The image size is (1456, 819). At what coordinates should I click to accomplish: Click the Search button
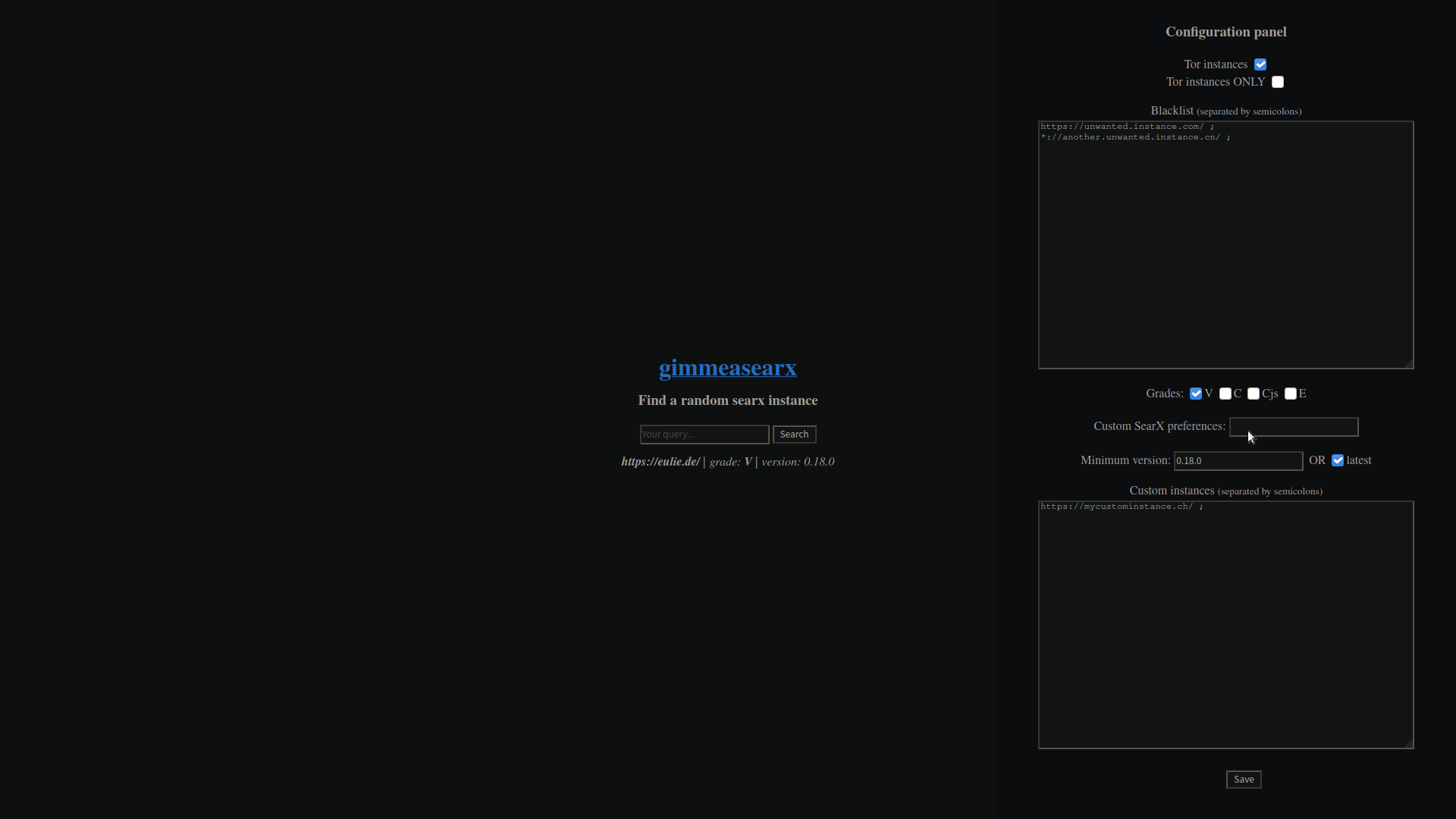click(794, 435)
